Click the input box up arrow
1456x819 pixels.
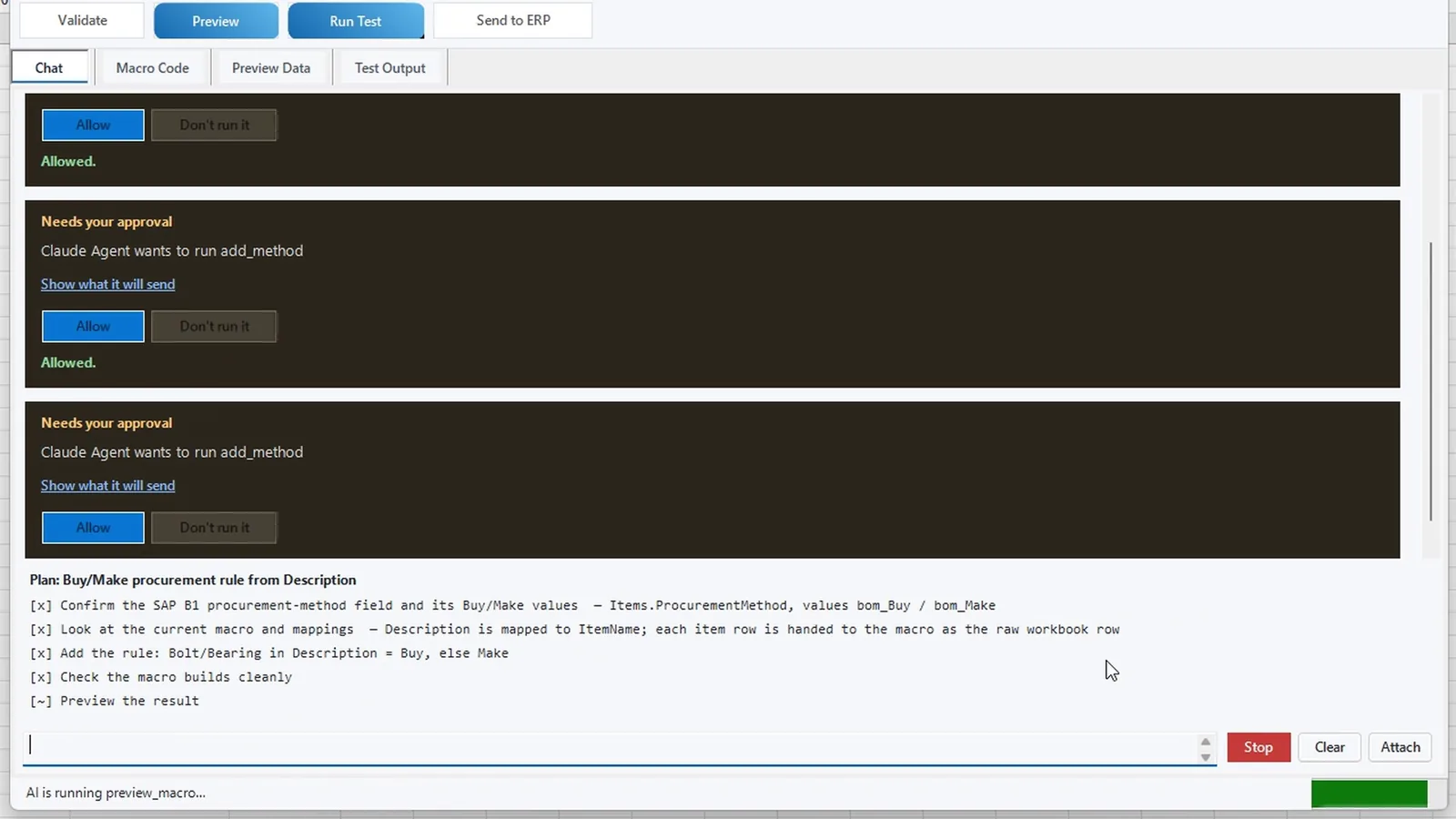[1206, 741]
